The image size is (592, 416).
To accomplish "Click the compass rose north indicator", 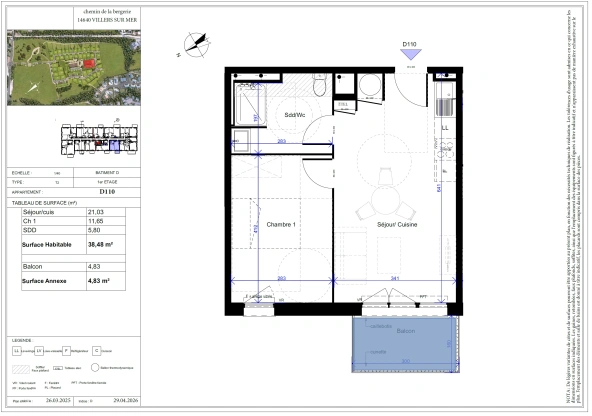I will [196, 45].
